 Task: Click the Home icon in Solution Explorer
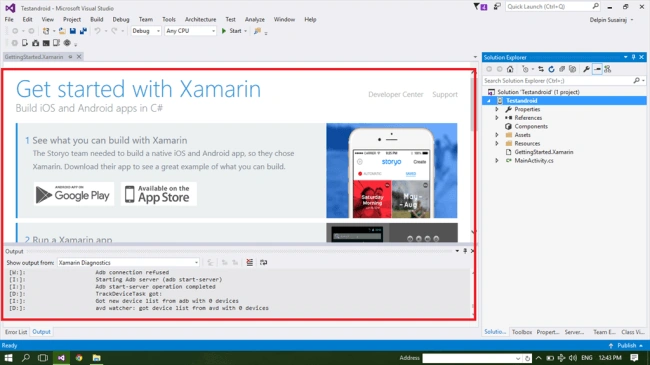tap(510, 69)
